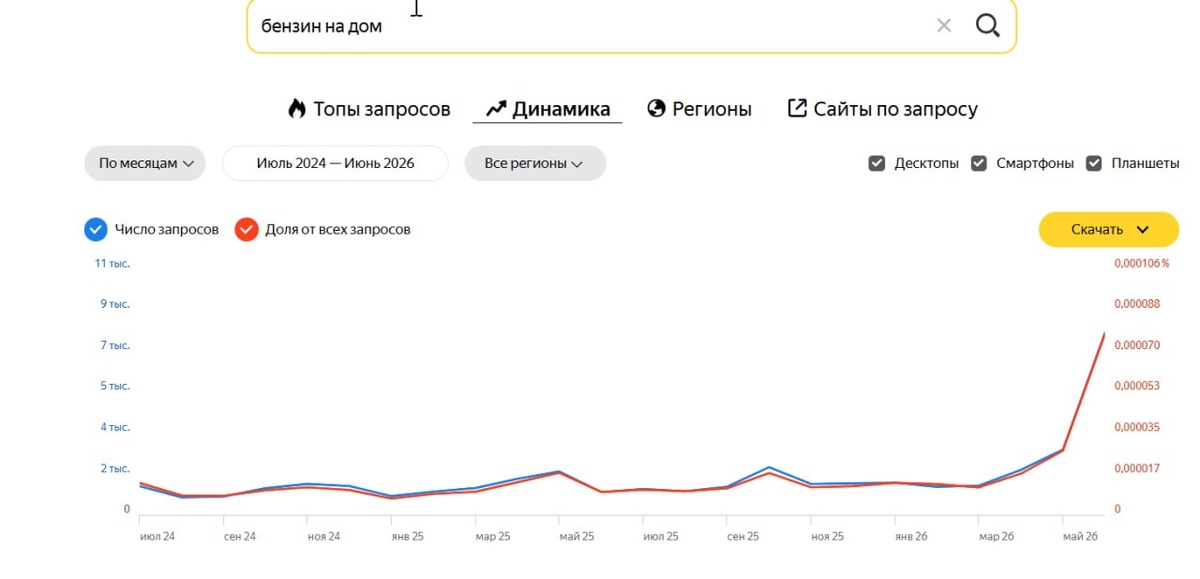Click the external link icon for Сайты по запросу
Image resolution: width=1200 pixels, height=579 pixels.
[797, 108]
